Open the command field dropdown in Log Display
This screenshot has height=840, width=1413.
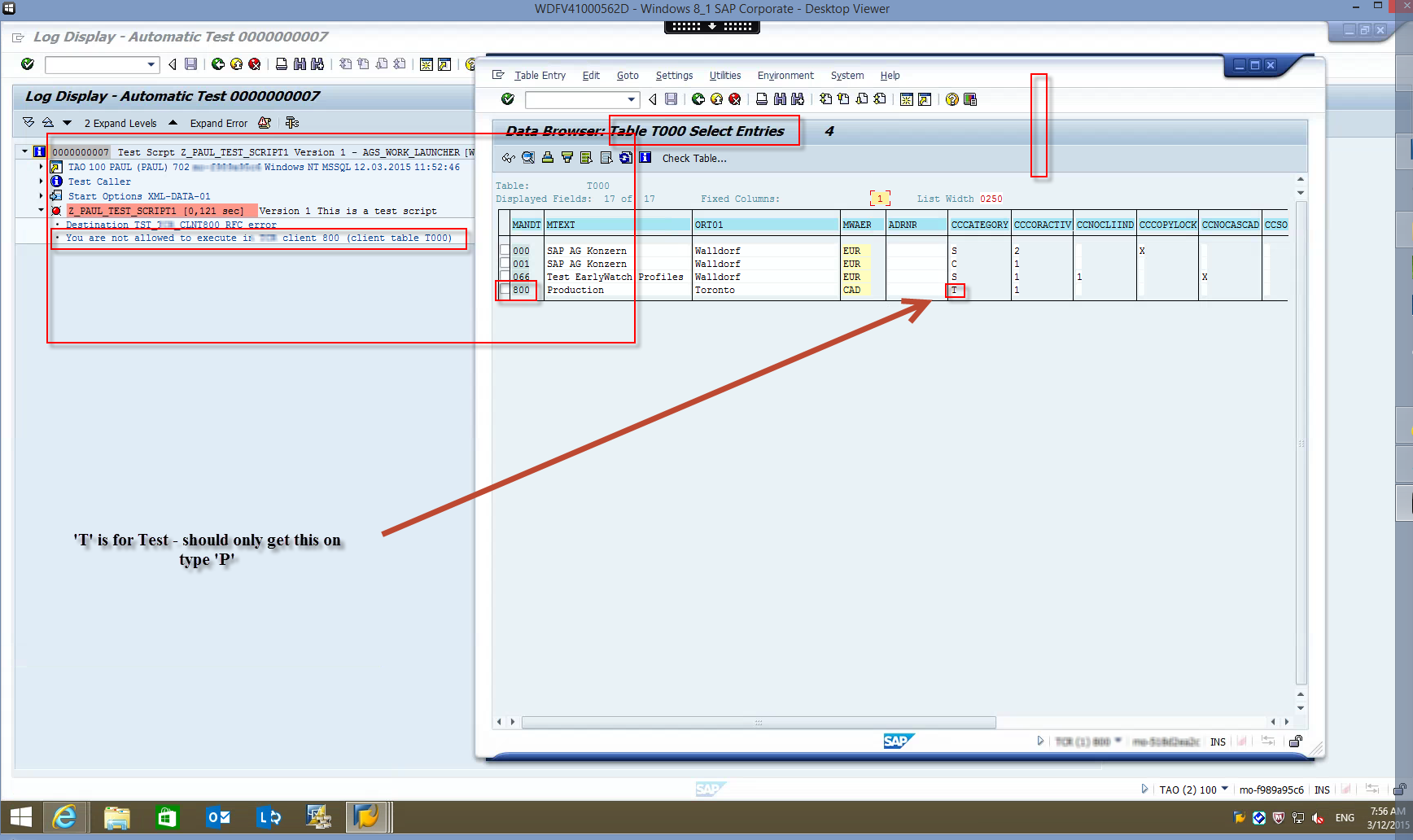point(151,64)
